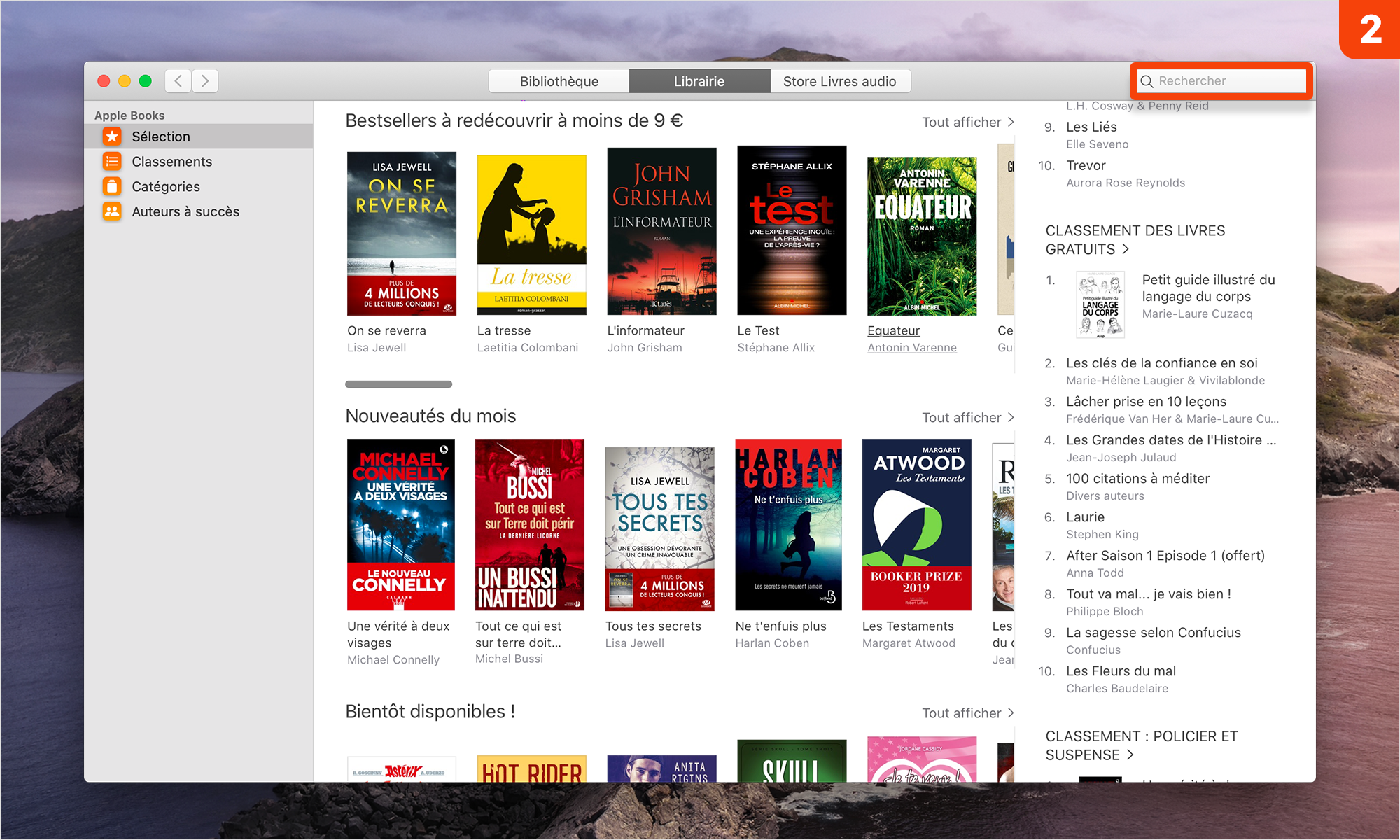
Task: Open Antonin Varenne author link
Action: [x=911, y=348]
